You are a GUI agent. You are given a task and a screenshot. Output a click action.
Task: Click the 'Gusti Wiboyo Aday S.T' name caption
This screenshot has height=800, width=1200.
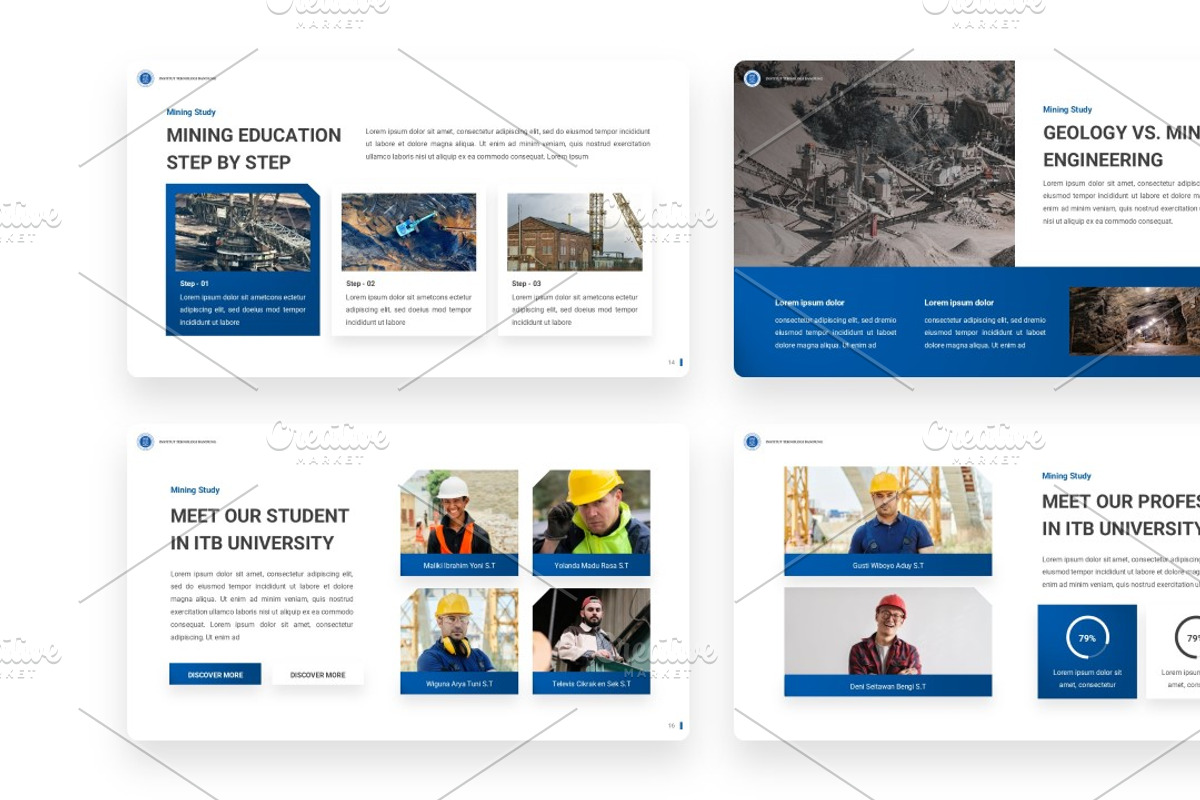point(888,566)
